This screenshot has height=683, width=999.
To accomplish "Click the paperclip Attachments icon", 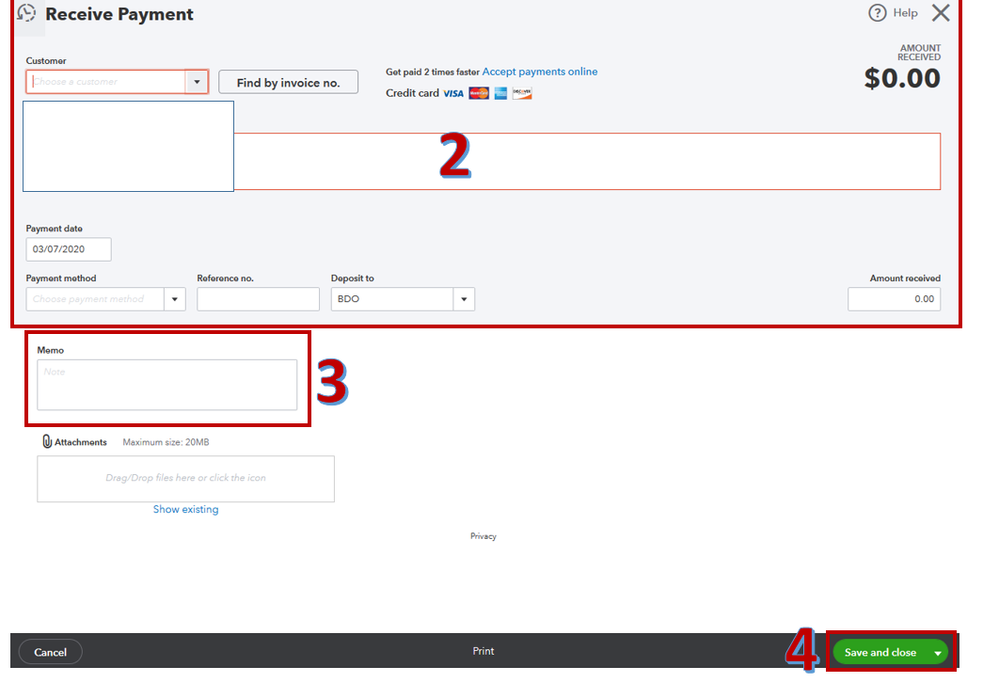I will click(47, 442).
